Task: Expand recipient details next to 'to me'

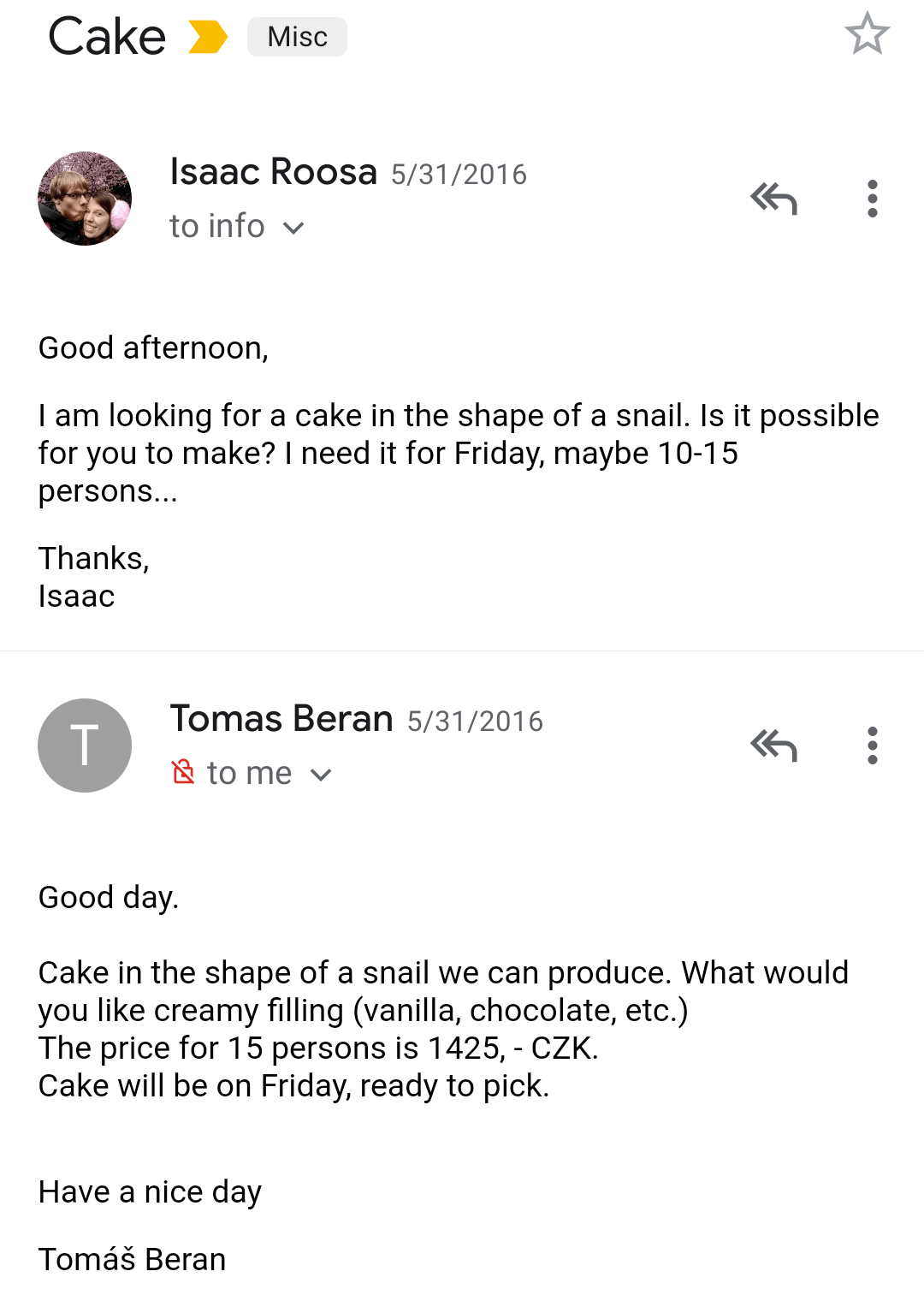Action: click(321, 775)
